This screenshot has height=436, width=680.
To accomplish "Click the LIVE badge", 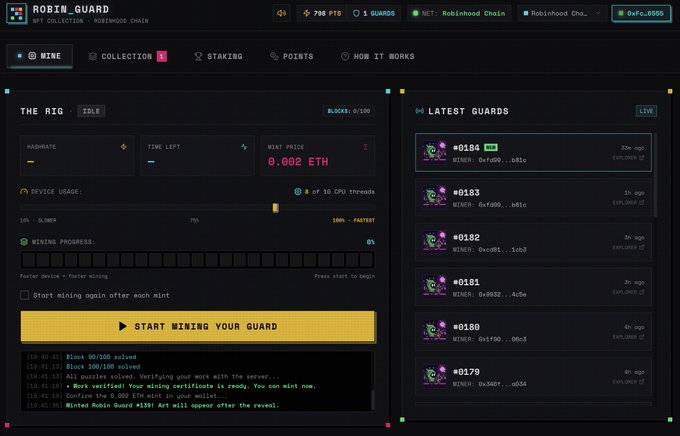I will 646,111.
